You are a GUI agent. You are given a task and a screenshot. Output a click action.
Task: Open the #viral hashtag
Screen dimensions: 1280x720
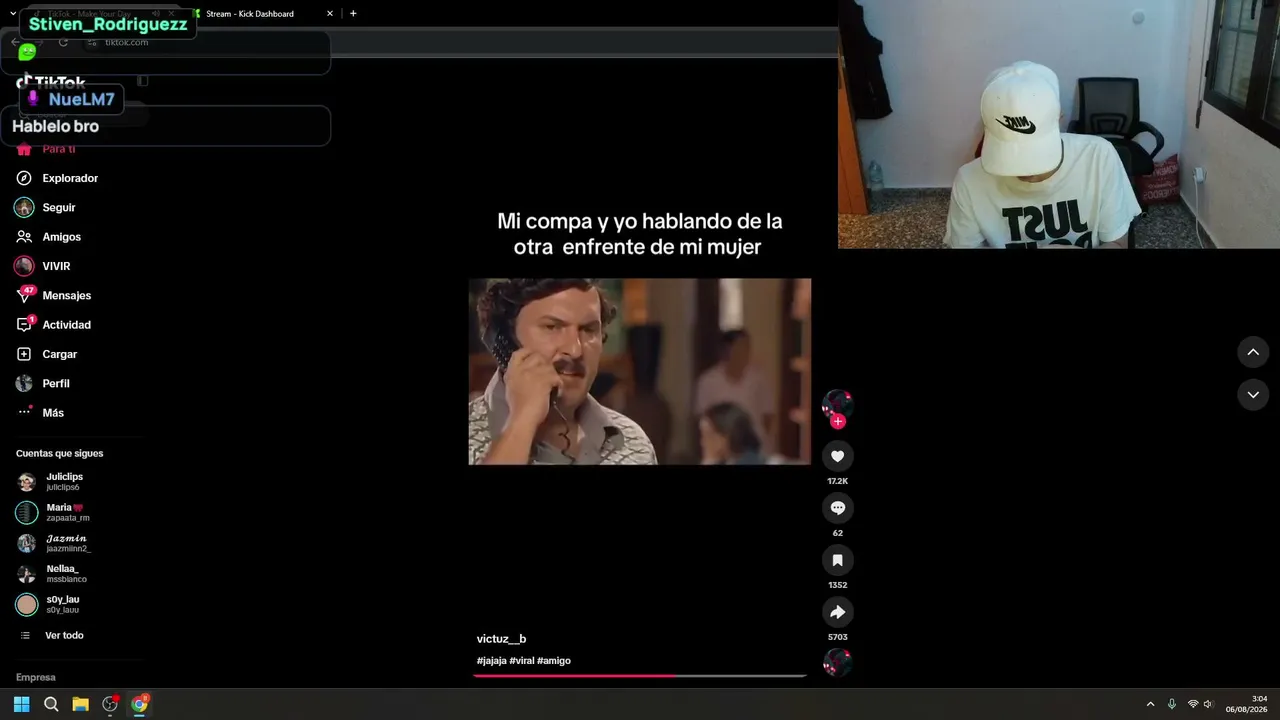point(522,661)
